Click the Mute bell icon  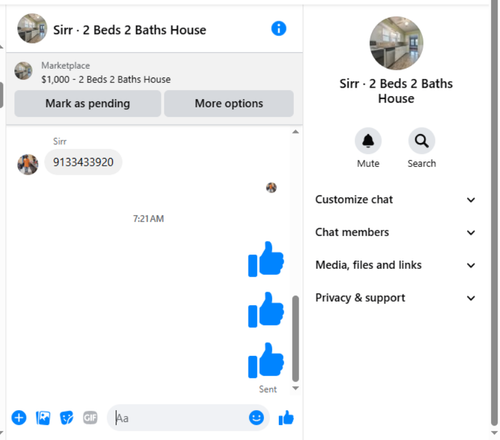point(368,141)
